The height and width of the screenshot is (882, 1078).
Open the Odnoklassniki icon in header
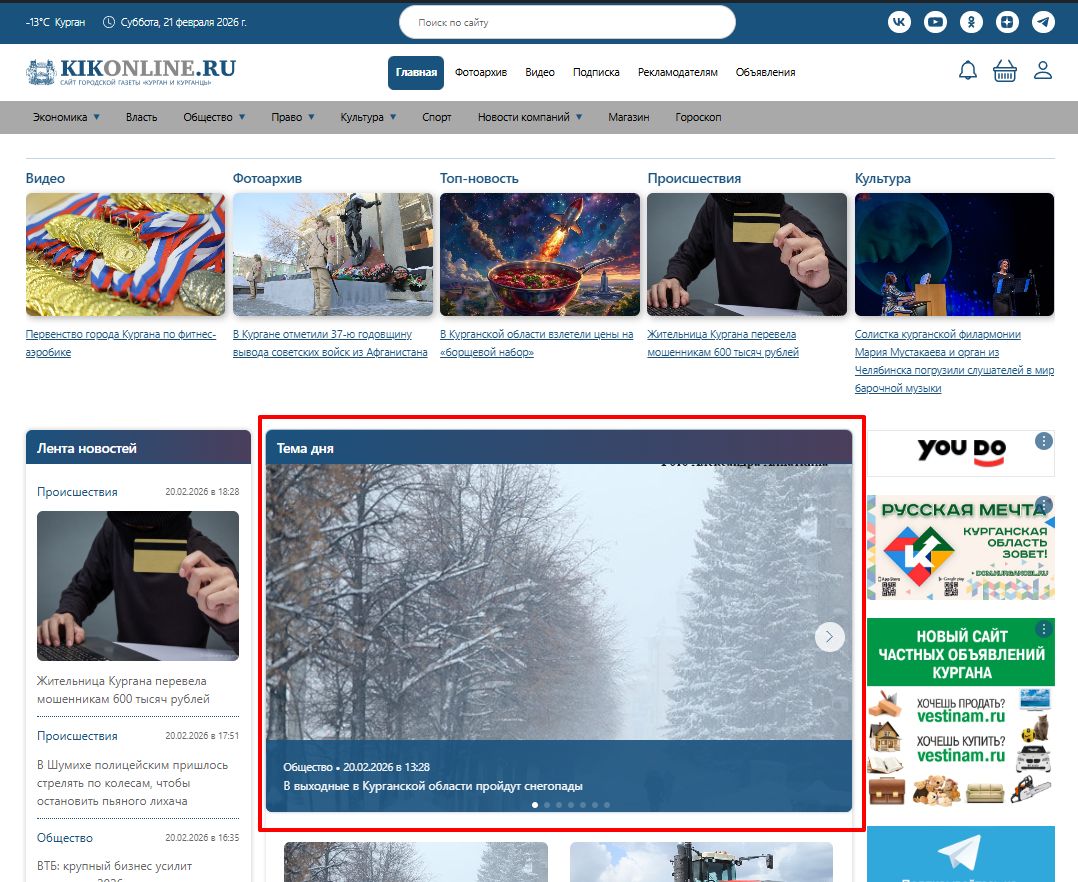coord(971,22)
